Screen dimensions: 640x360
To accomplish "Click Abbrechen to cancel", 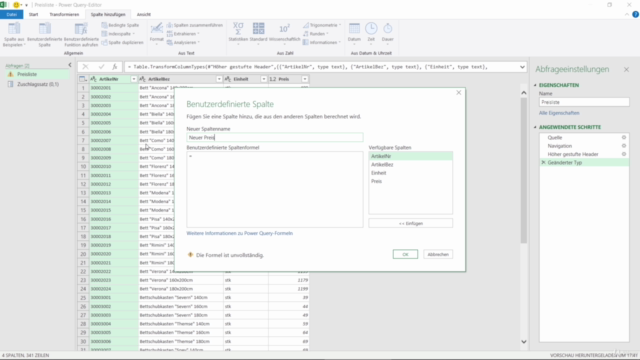I will point(438,254).
